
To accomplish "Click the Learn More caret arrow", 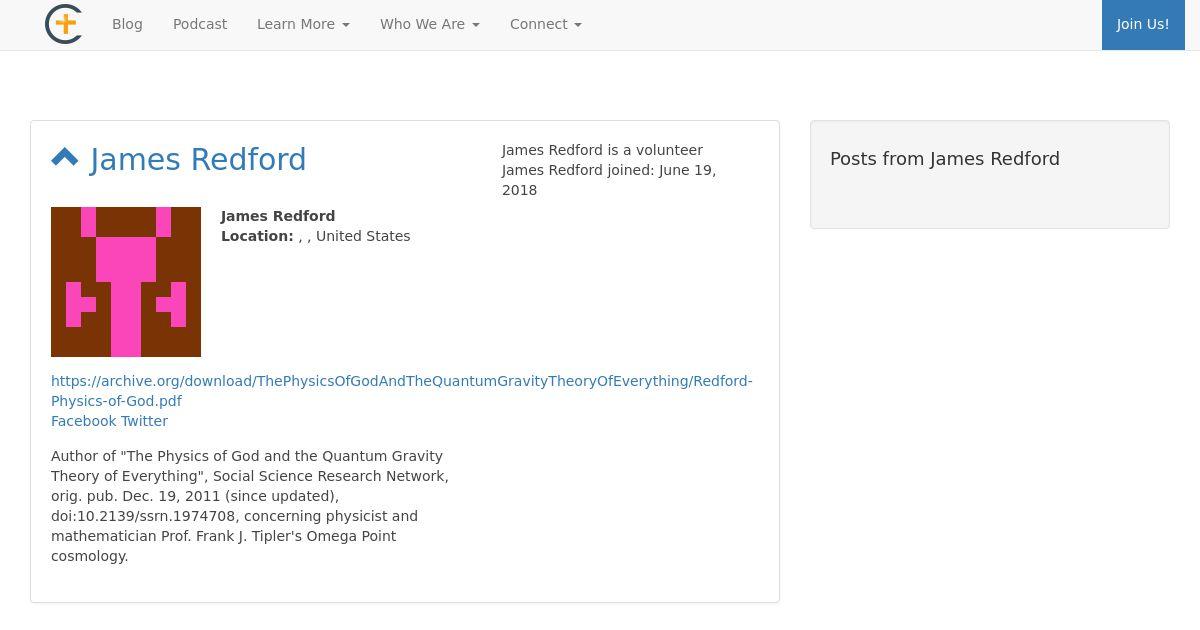I will coord(346,25).
